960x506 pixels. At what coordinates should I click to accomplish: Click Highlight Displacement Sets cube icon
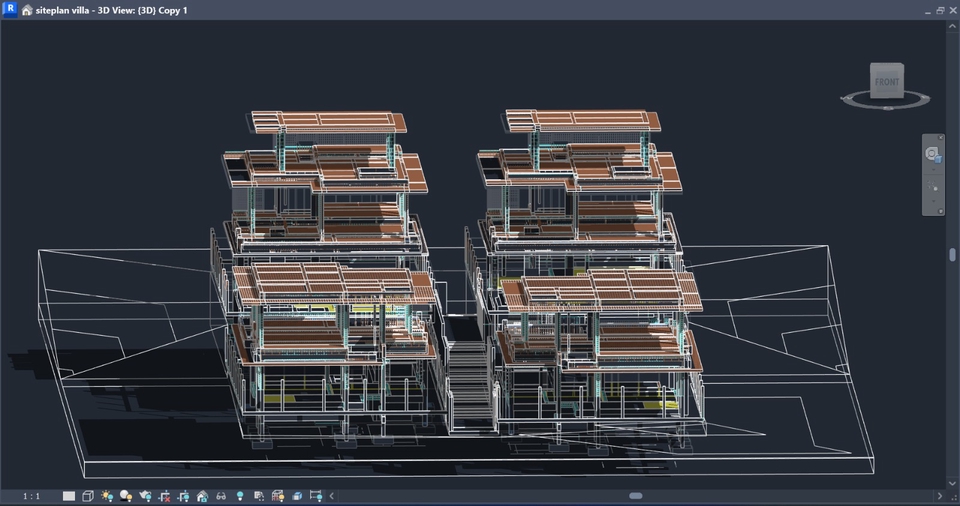click(297, 496)
